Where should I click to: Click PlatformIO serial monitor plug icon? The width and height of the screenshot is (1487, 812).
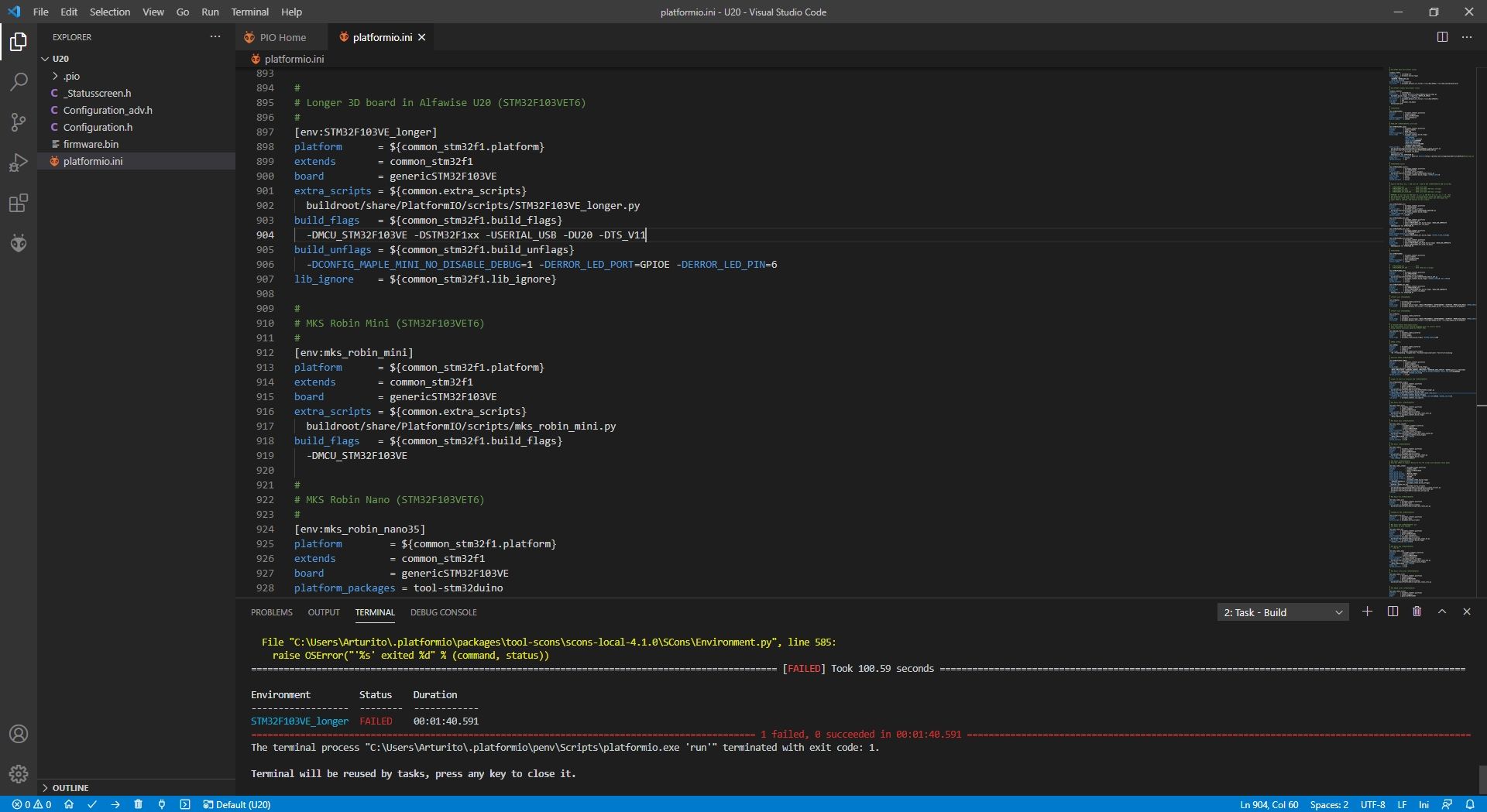point(162,804)
